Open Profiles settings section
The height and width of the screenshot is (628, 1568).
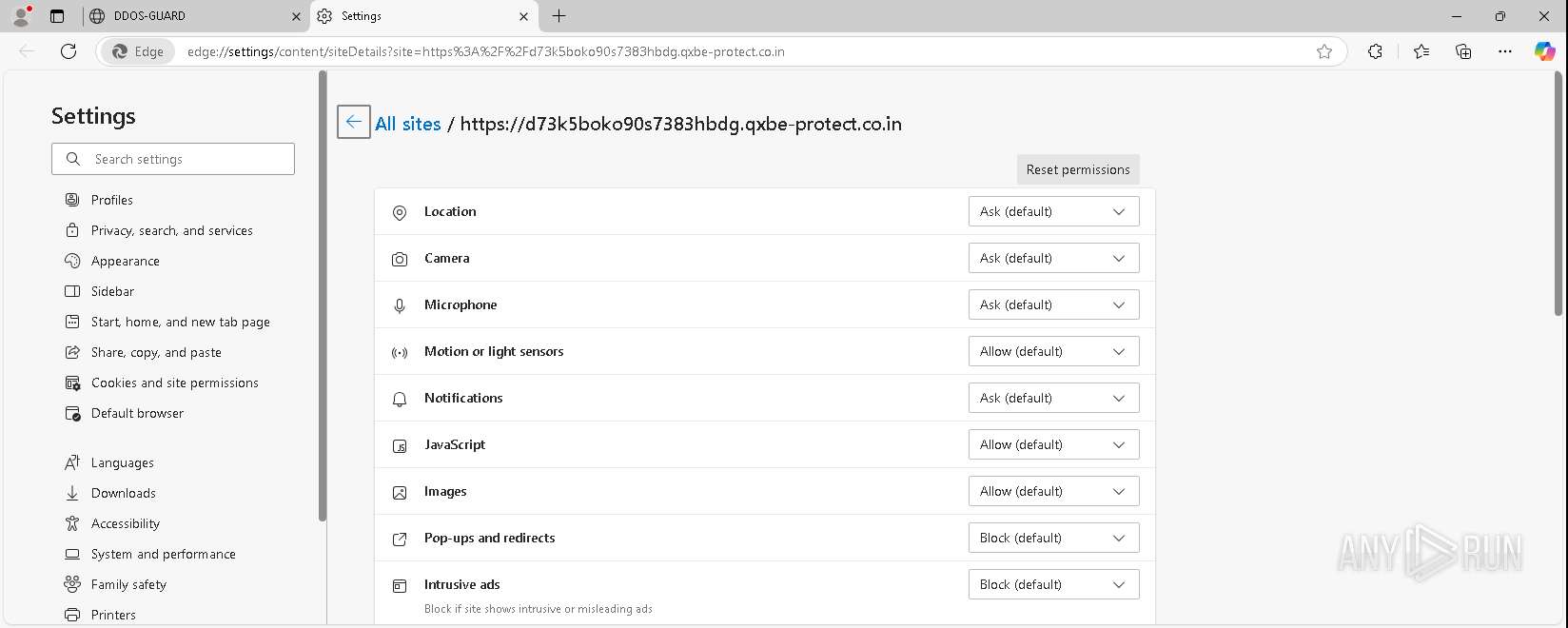(112, 200)
